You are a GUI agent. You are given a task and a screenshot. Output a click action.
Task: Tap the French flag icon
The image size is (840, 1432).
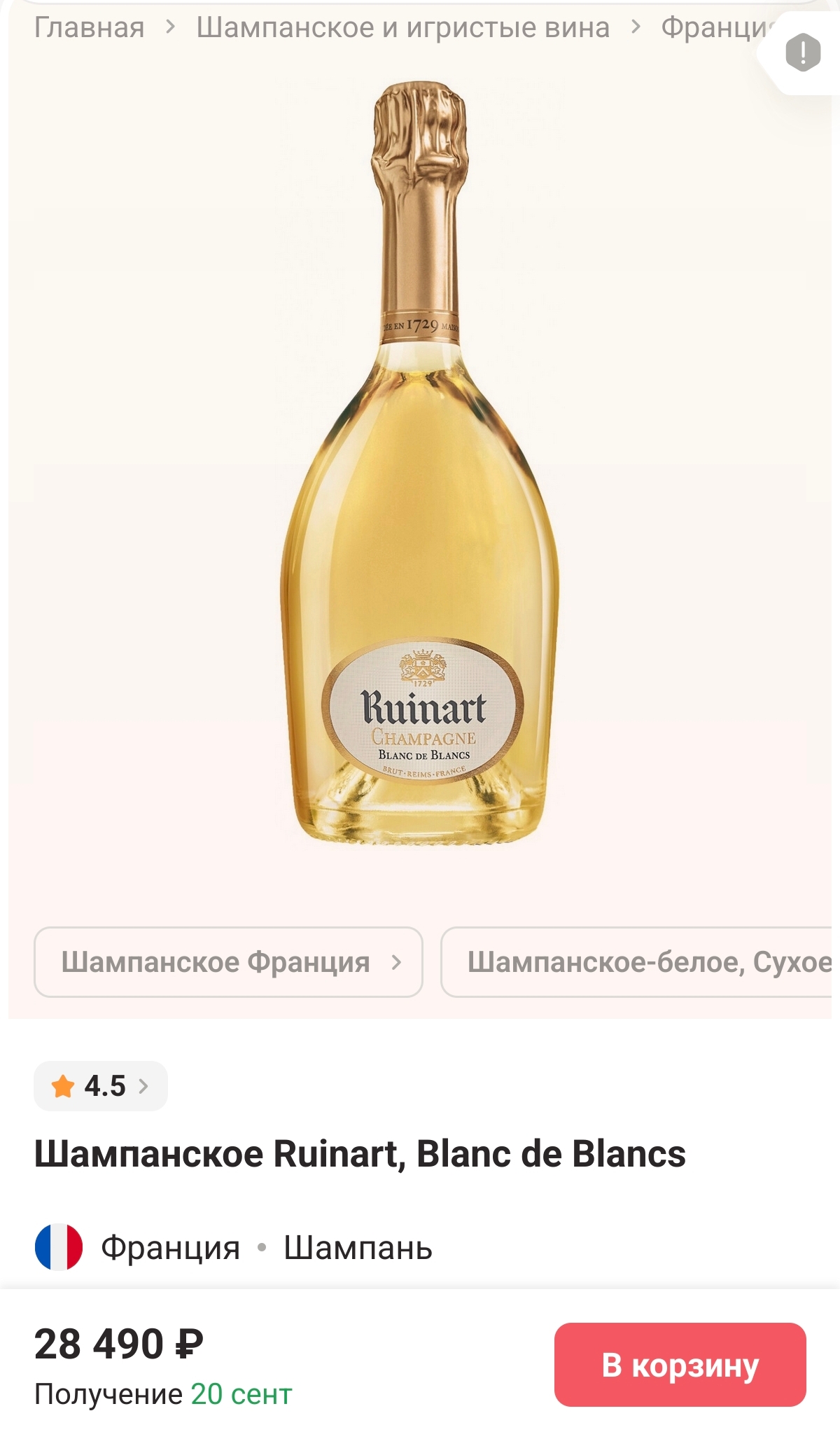point(59,1247)
